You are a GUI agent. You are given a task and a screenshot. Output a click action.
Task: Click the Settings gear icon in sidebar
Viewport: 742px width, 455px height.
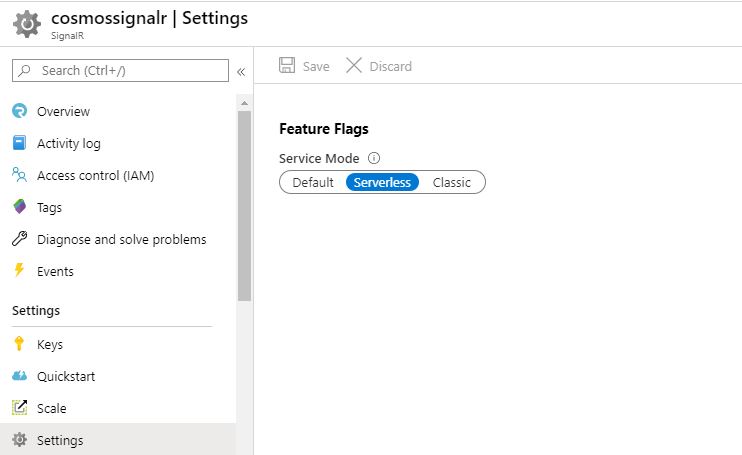(19, 439)
